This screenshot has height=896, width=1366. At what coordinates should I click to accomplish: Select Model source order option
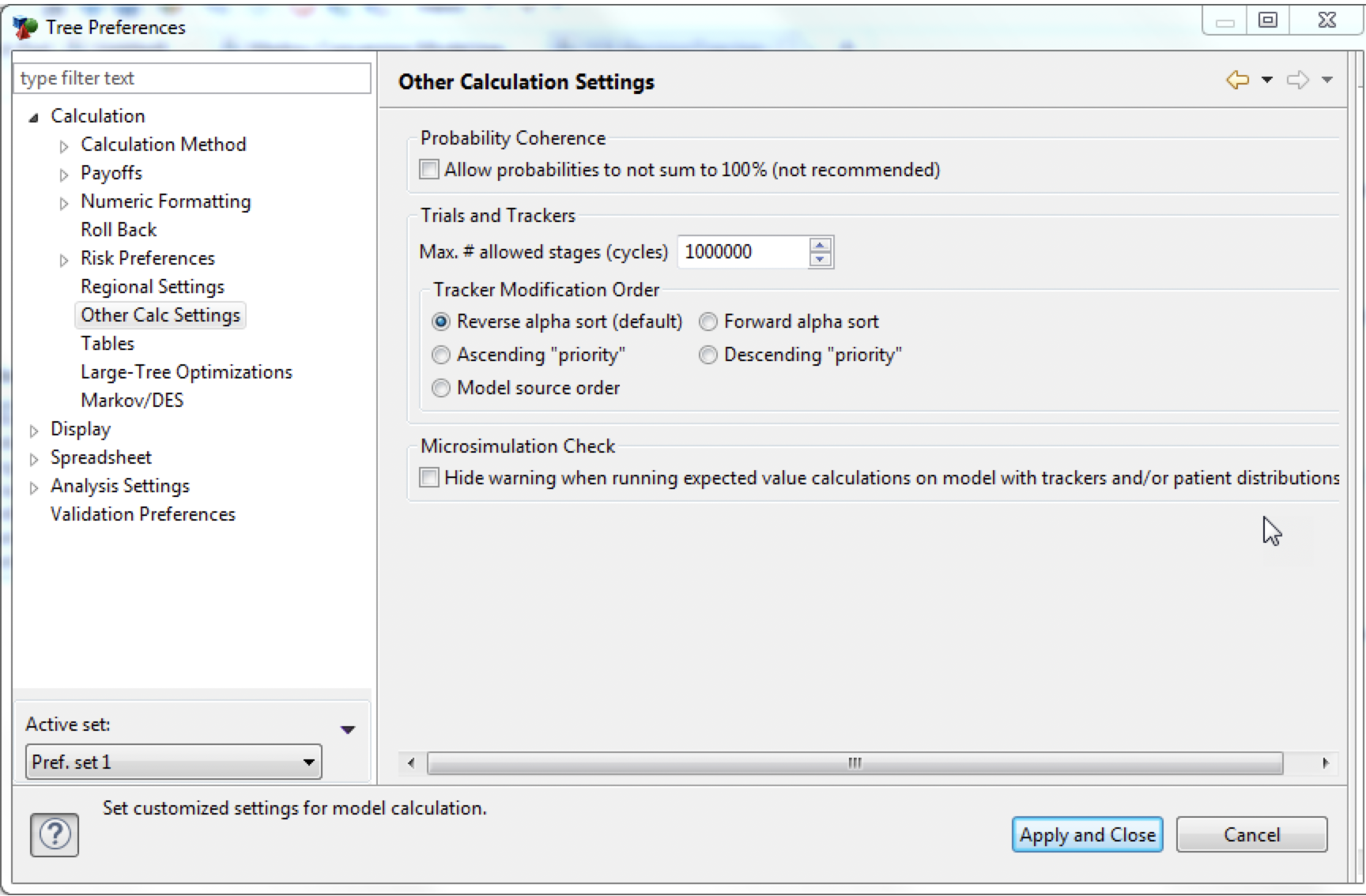[x=441, y=388]
